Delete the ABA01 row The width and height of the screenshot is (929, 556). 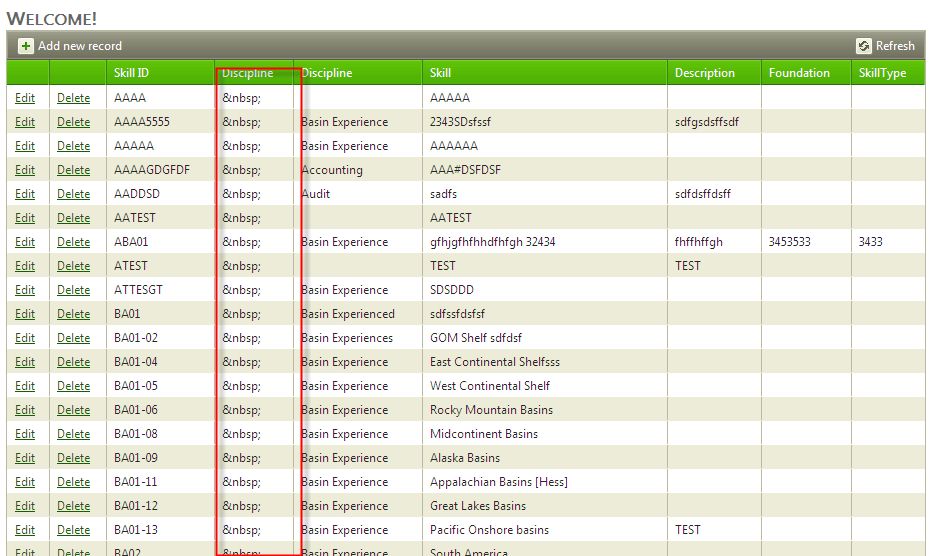73,242
